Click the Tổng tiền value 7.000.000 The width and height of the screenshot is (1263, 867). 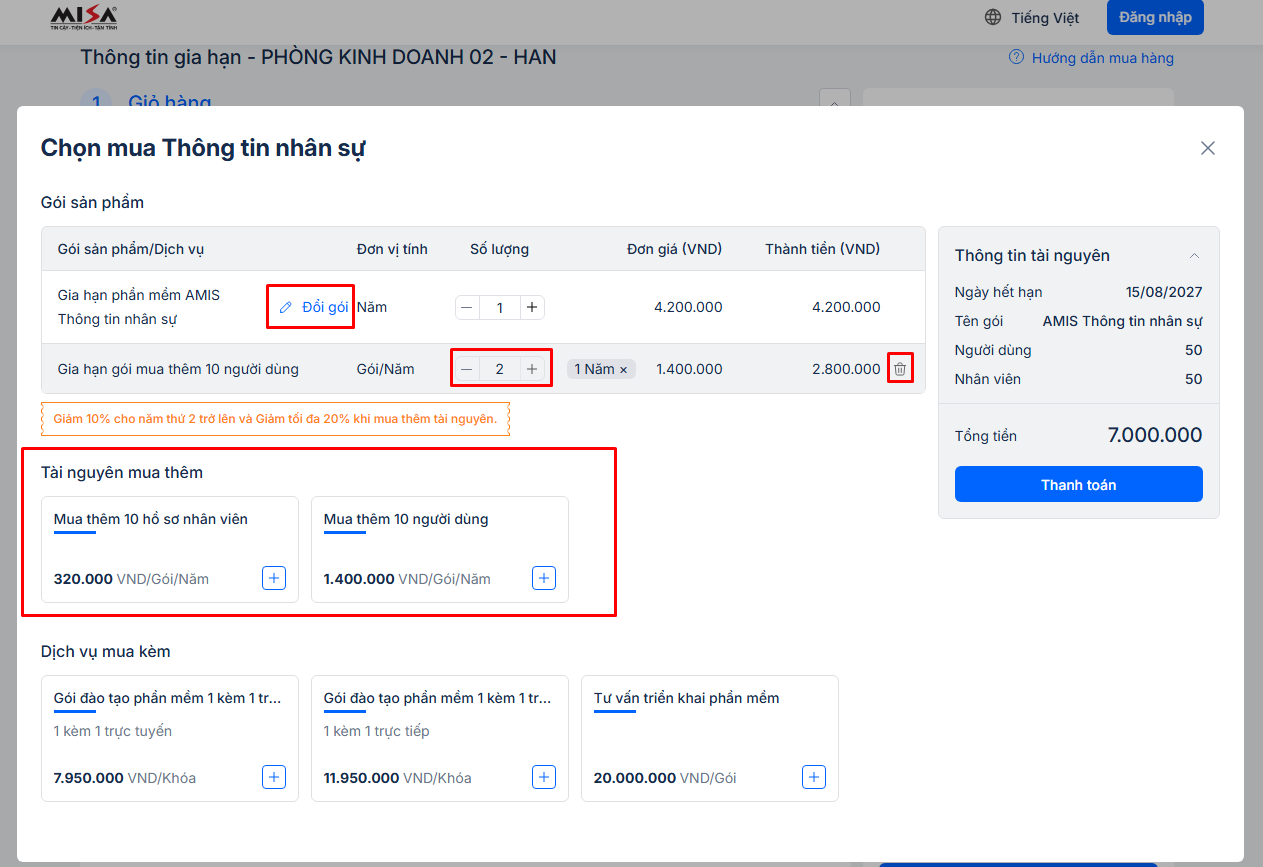(x=1155, y=435)
